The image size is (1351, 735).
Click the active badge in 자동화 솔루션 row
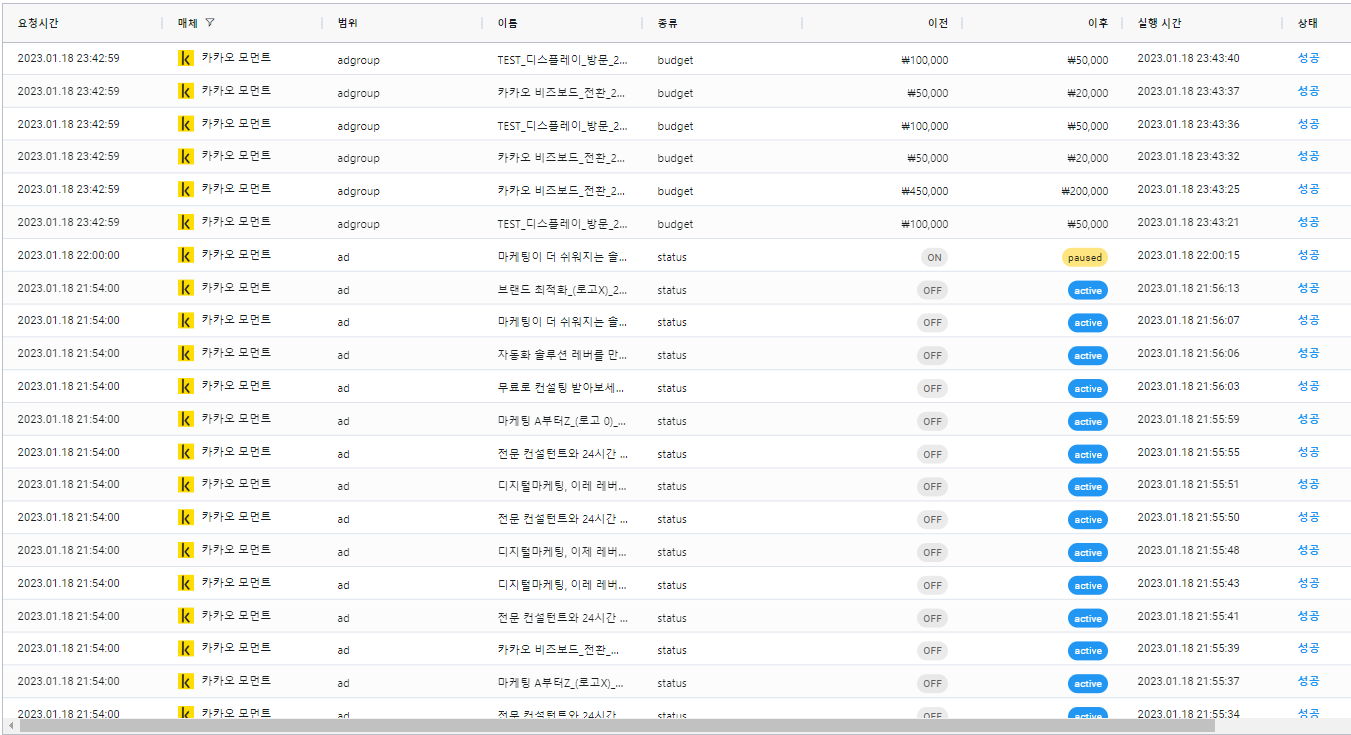tap(1087, 356)
